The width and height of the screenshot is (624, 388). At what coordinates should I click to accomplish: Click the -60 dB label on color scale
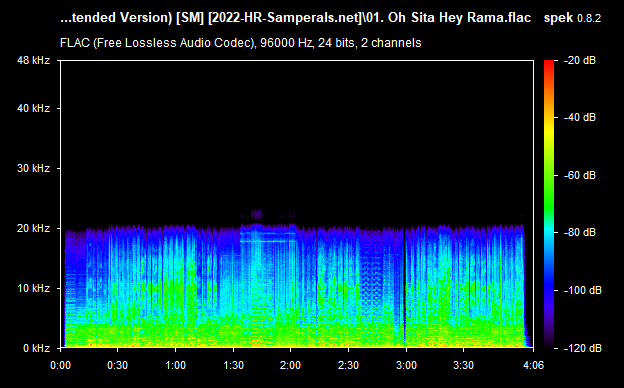click(x=580, y=175)
